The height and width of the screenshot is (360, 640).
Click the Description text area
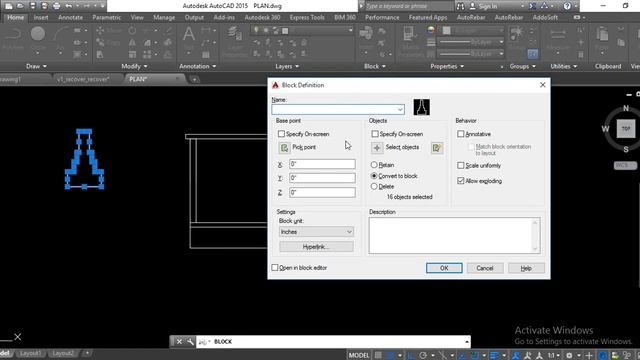point(454,236)
